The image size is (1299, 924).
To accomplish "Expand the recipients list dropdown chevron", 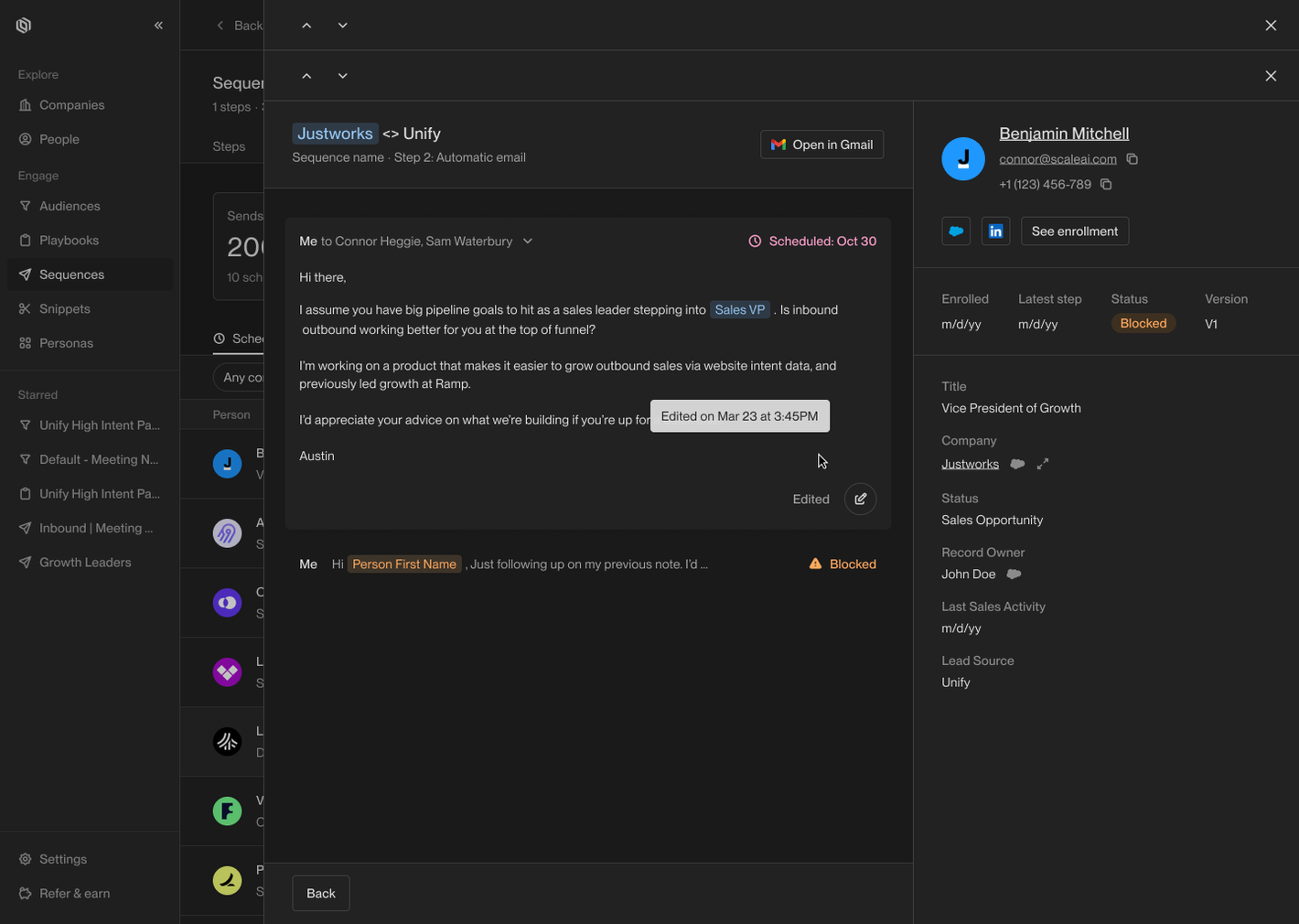I will click(x=528, y=242).
